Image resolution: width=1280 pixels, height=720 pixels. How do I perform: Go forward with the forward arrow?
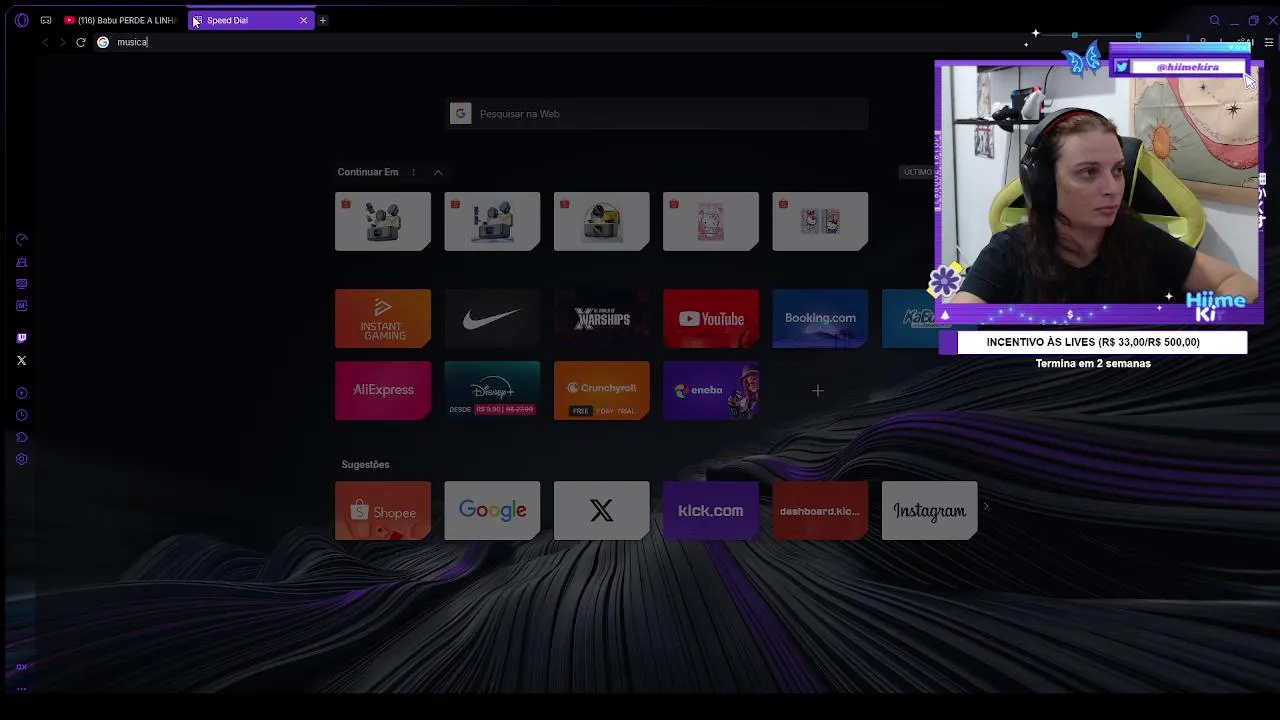(62, 42)
